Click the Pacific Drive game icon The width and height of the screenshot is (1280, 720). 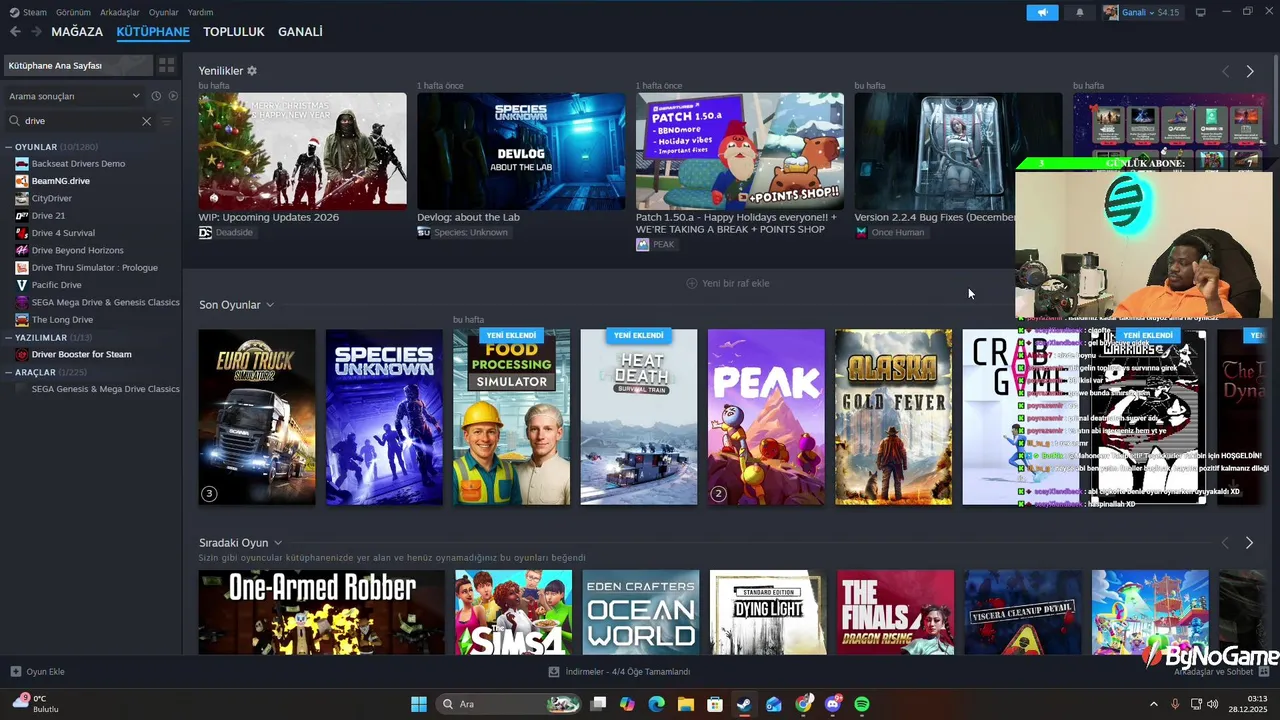pyautogui.click(x=22, y=285)
